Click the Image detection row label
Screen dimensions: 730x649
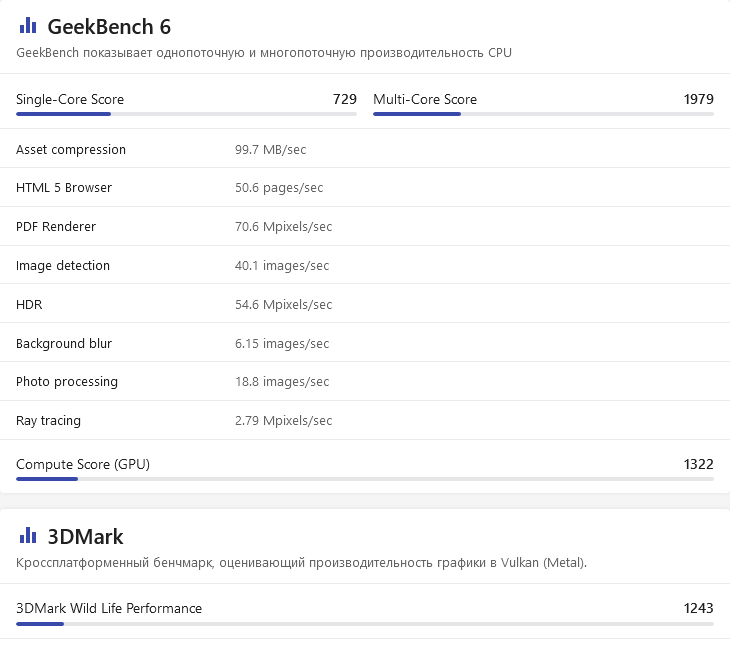(x=63, y=266)
